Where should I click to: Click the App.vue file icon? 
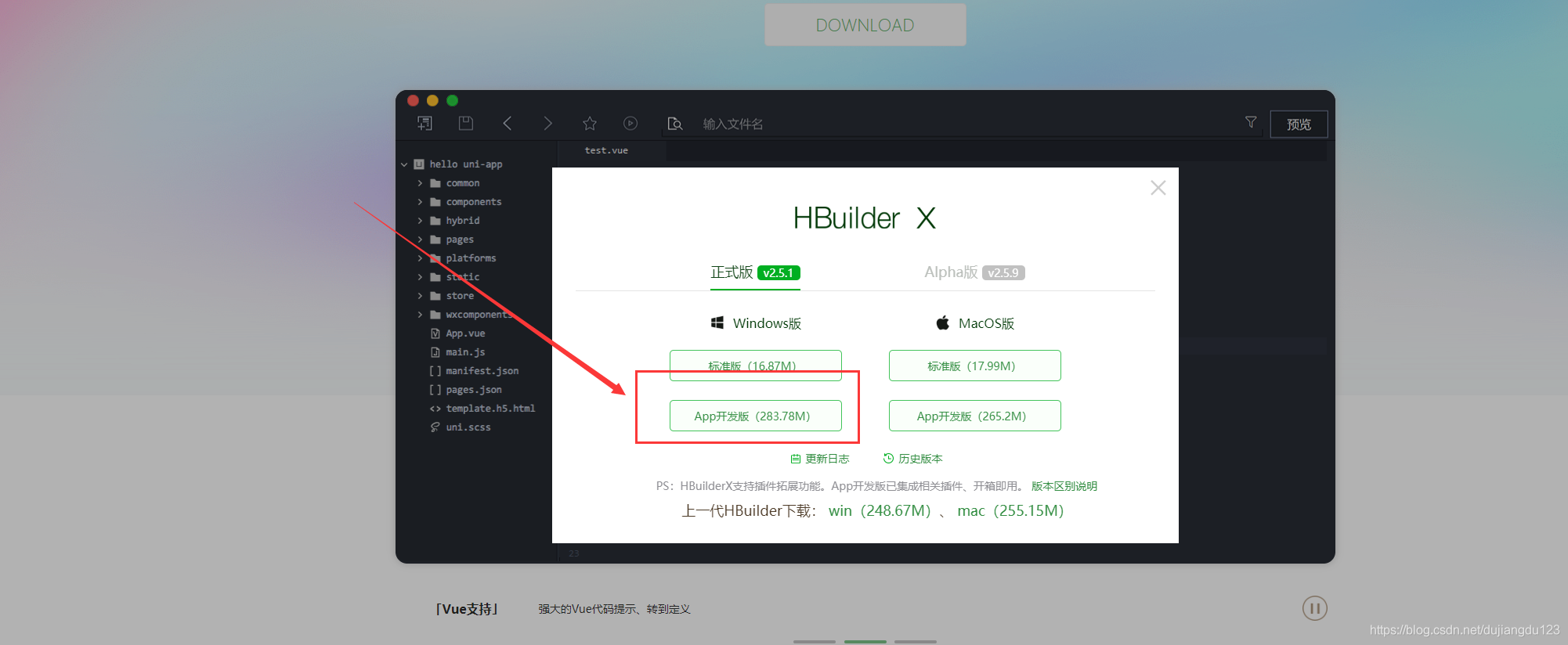point(435,333)
